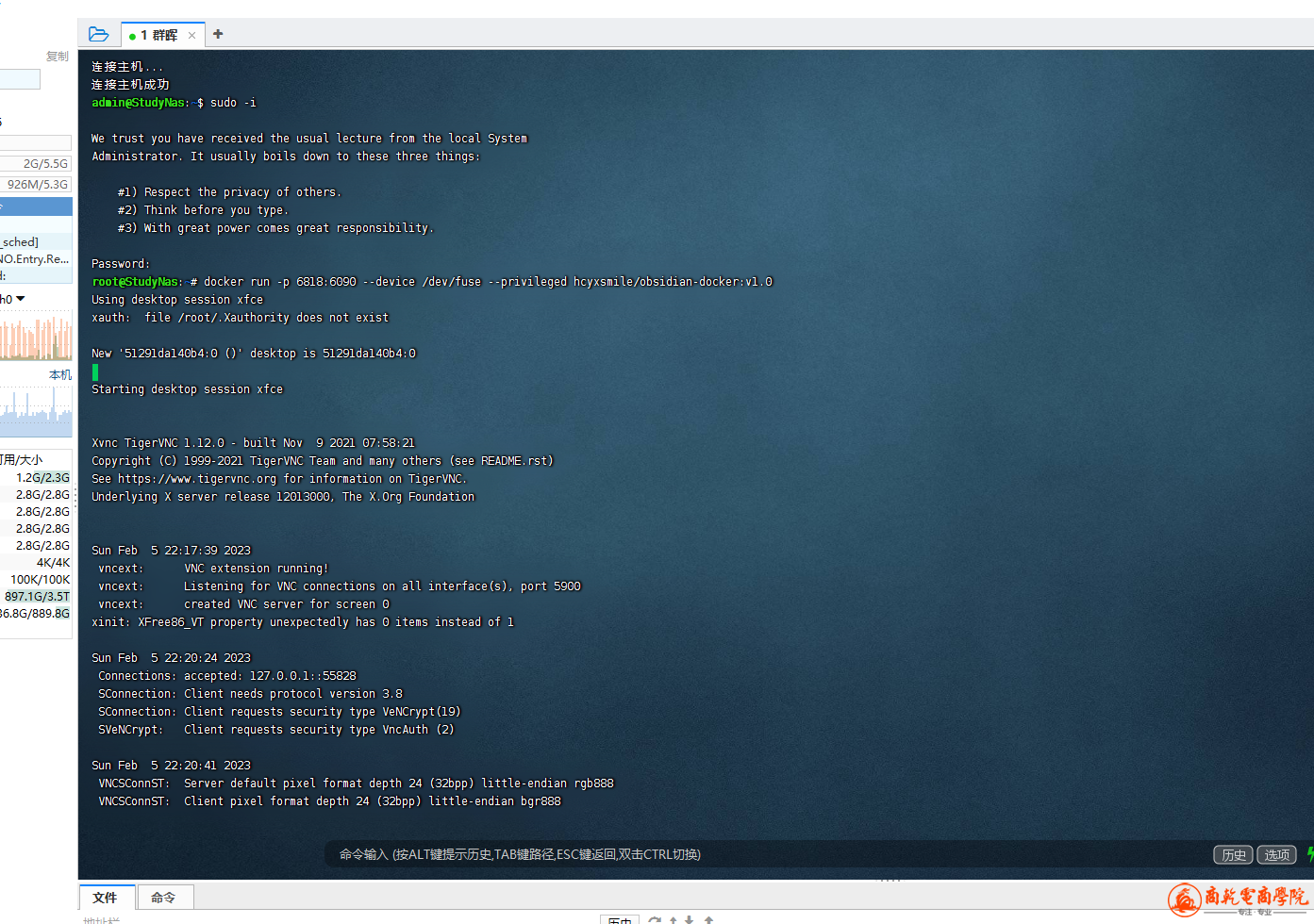The height and width of the screenshot is (924, 1314).
Task: Add a new tab with plus icon
Action: pyautogui.click(x=218, y=34)
